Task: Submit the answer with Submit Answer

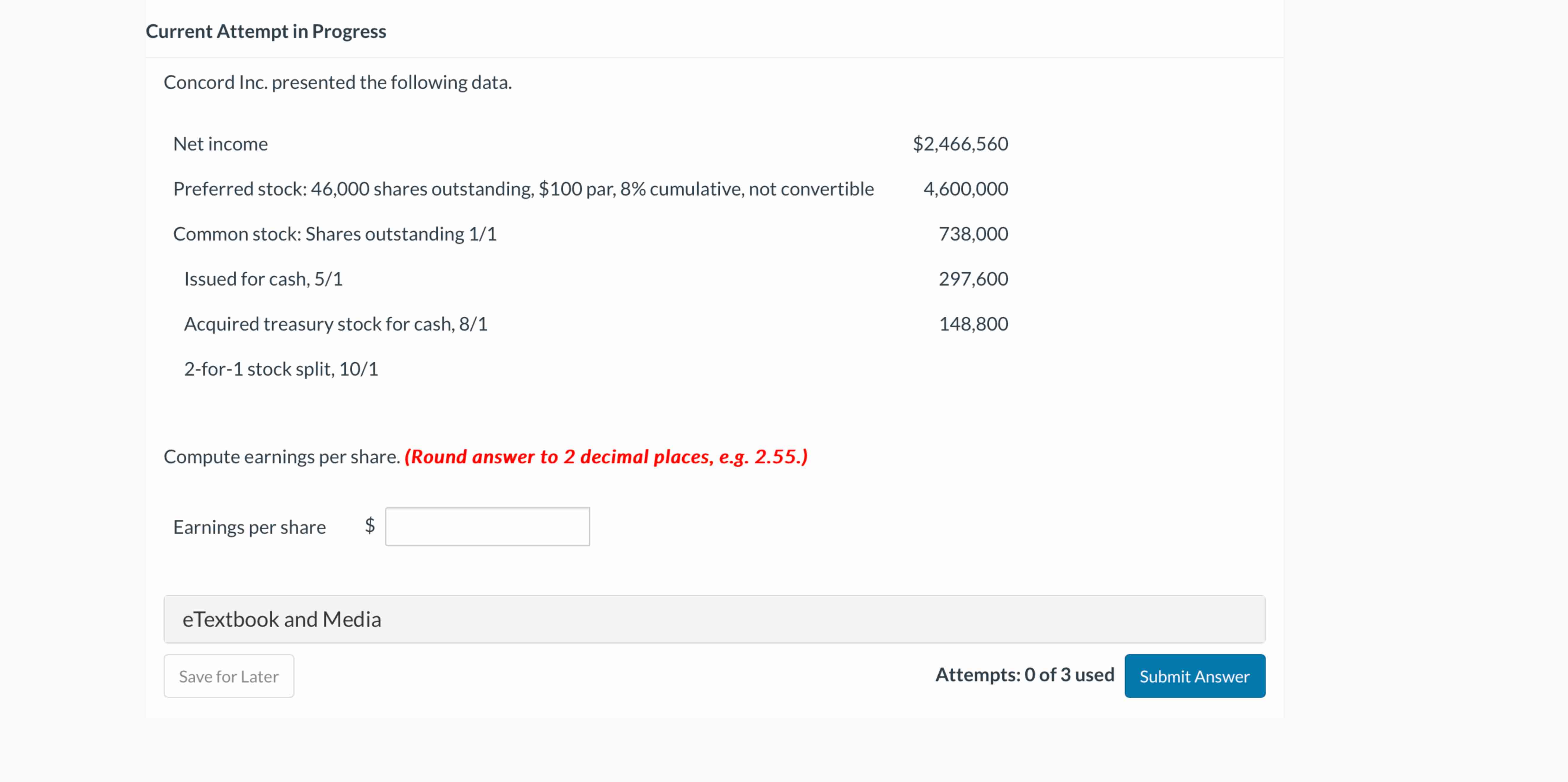Action: 1194,676
